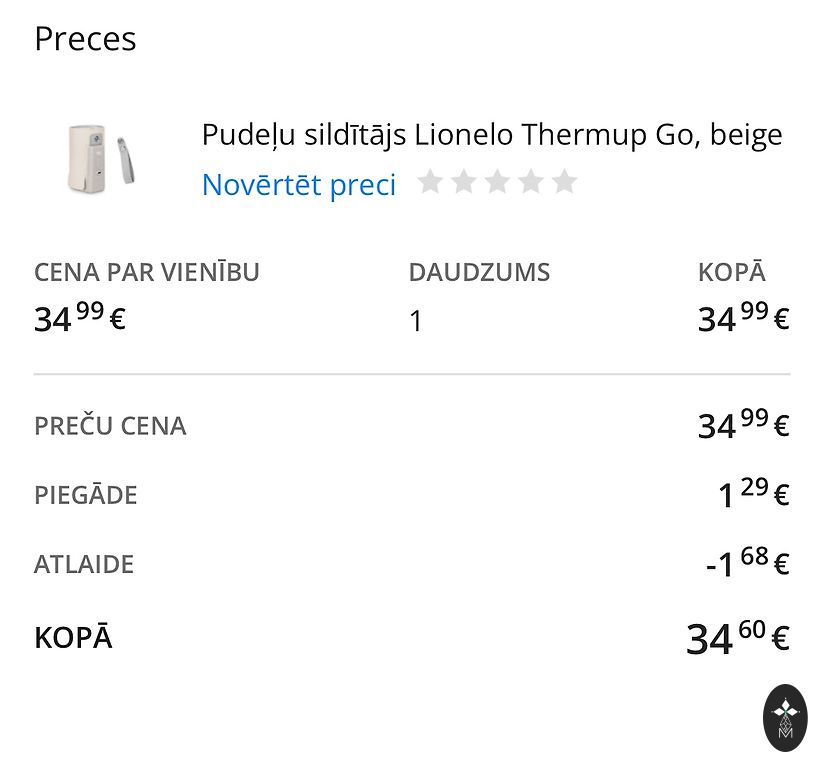Click the "PREČU CENA" row label
Viewport: 824px width, 768px height.
coord(110,426)
